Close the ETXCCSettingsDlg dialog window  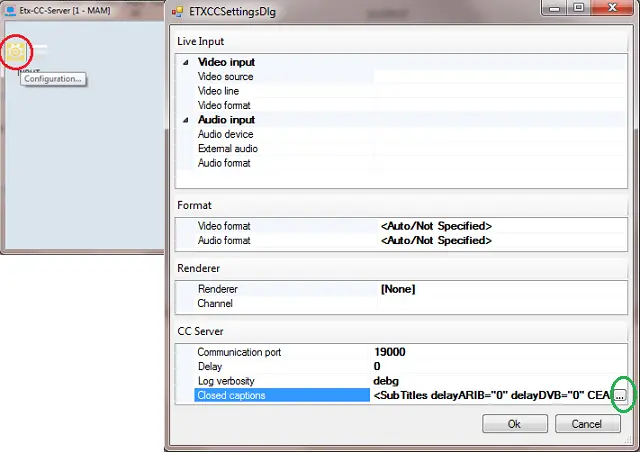tap(606, 11)
